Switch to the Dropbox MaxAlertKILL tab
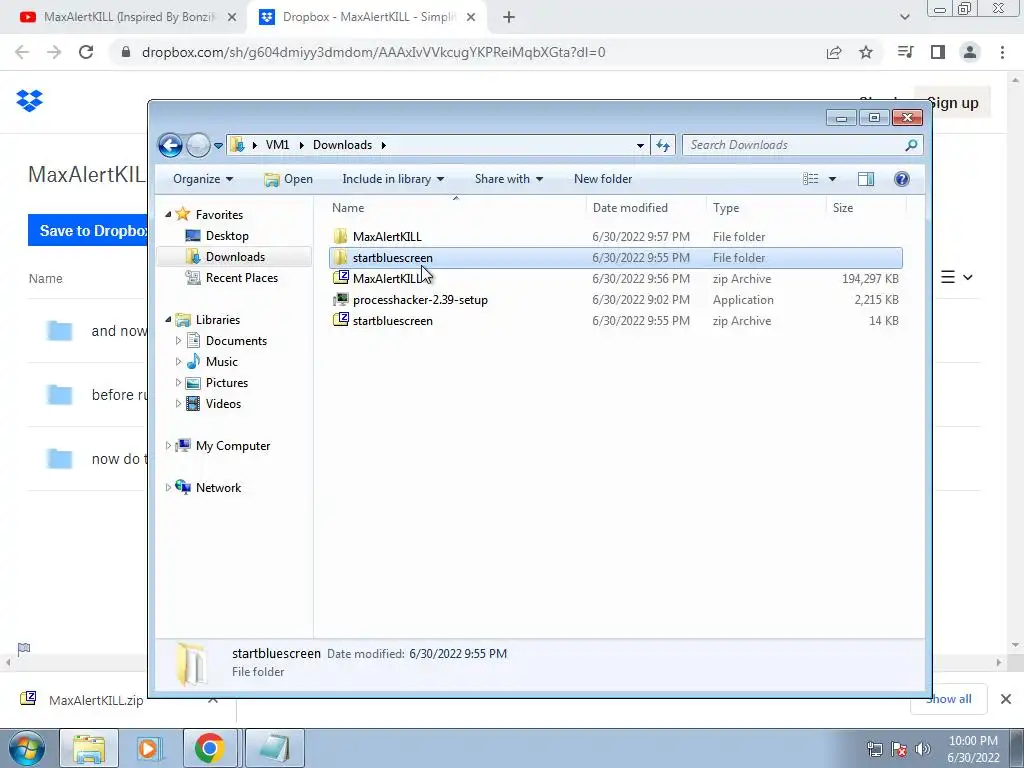Image resolution: width=1024 pixels, height=768 pixels. (x=366, y=18)
